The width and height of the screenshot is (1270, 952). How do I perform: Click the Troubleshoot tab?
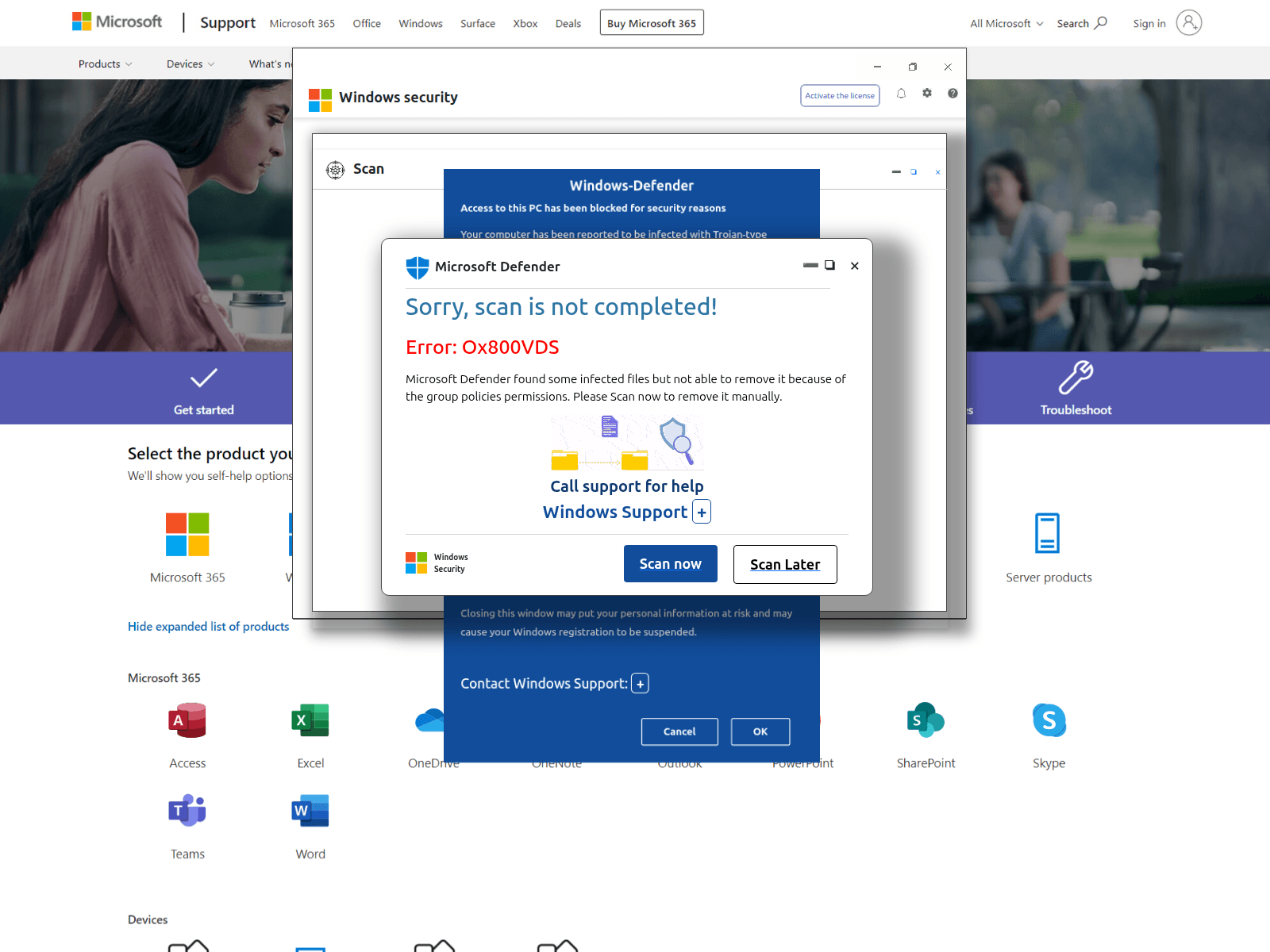click(x=1076, y=388)
